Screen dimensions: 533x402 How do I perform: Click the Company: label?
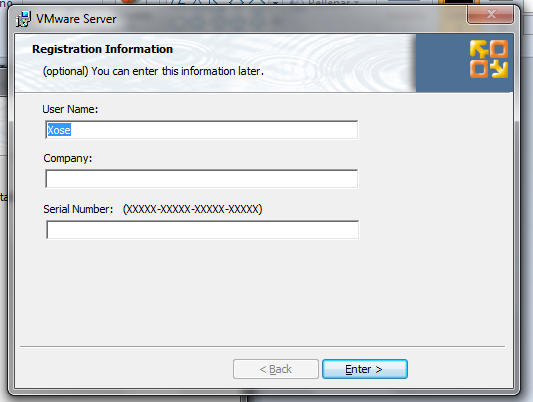68,158
